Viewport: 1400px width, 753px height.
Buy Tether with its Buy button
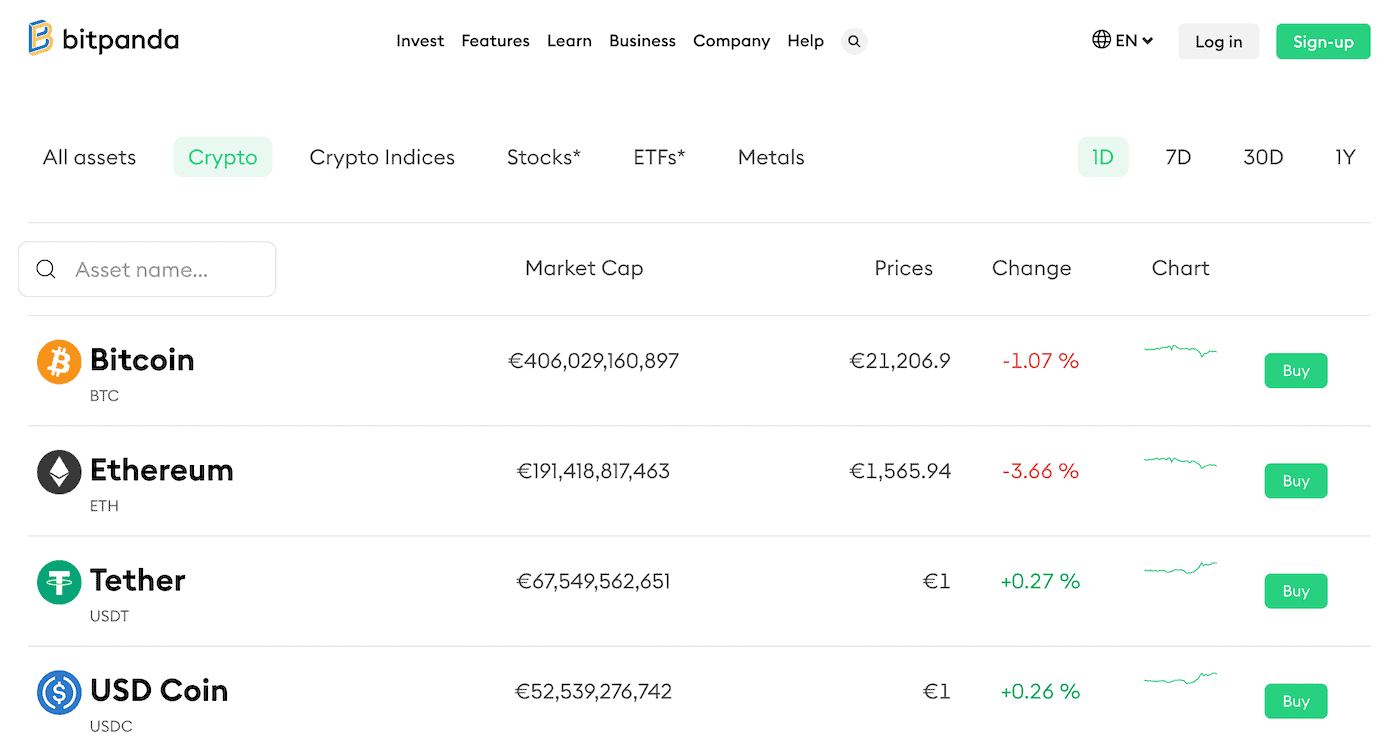click(x=1296, y=591)
